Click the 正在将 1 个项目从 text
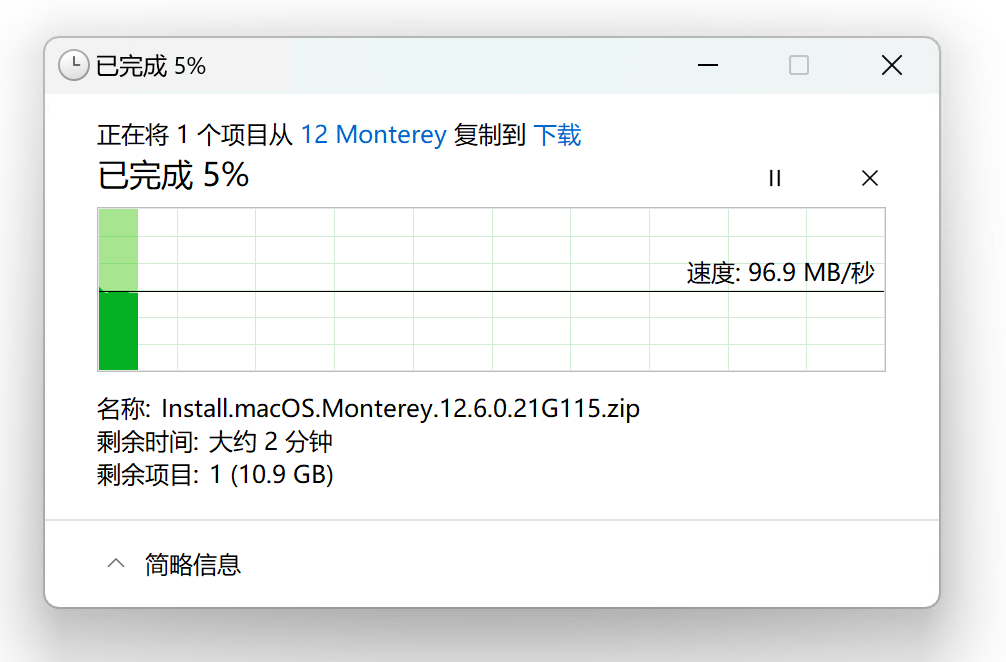This screenshot has width=1006, height=662. 195,135
